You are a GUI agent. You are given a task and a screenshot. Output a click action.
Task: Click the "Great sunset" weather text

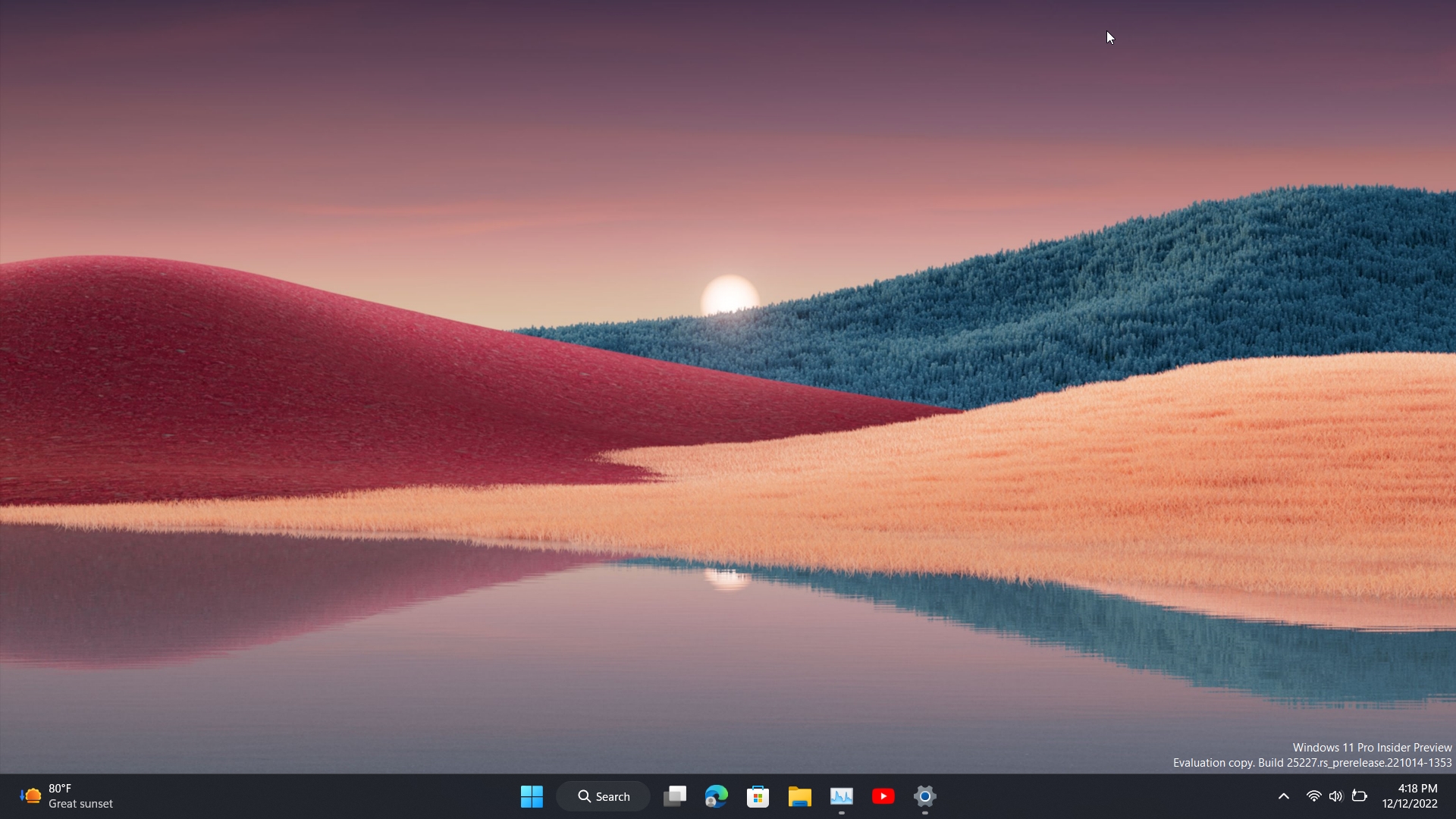pyautogui.click(x=81, y=804)
